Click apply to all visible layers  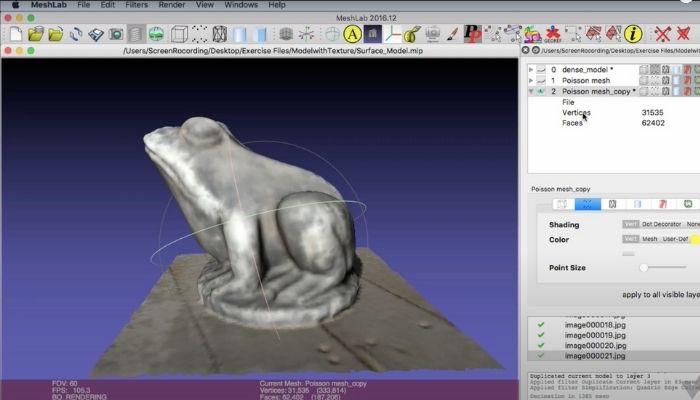tap(661, 295)
